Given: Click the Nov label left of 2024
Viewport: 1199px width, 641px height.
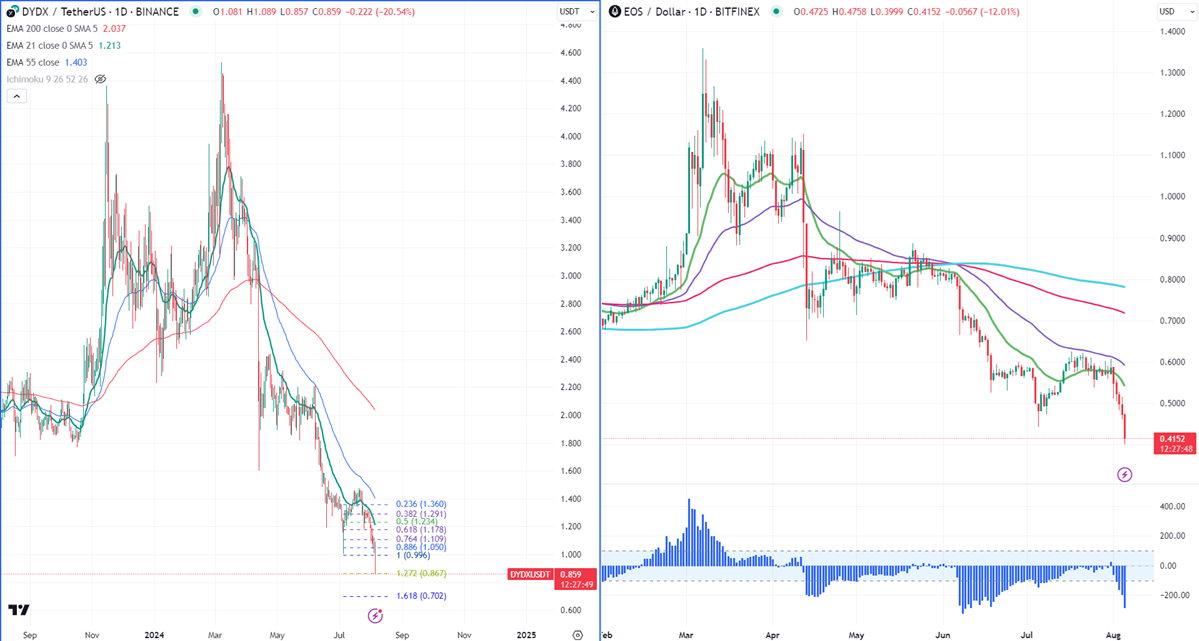Looking at the screenshot, I should (91, 635).
